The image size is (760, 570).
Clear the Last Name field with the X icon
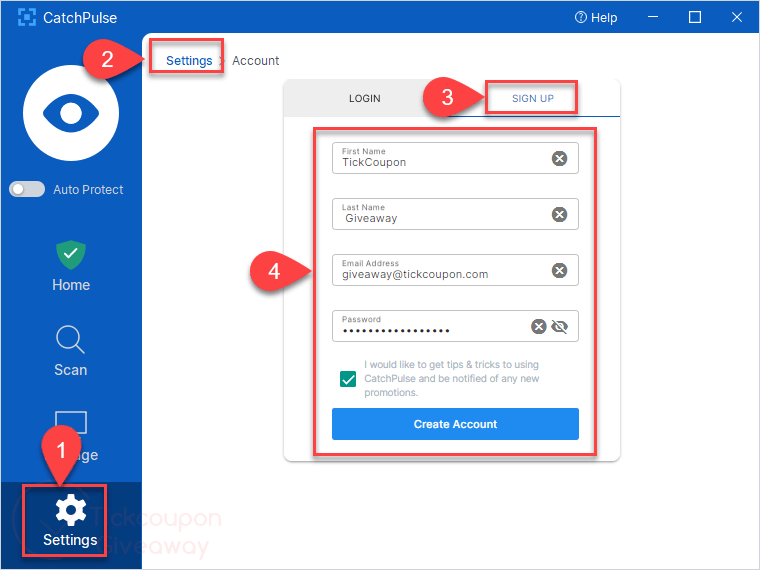(559, 214)
